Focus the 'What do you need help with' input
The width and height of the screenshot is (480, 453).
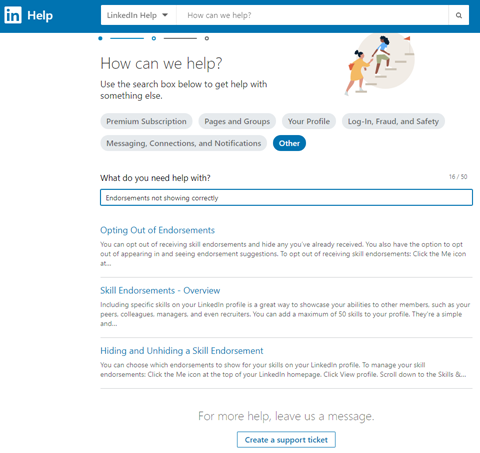point(286,198)
